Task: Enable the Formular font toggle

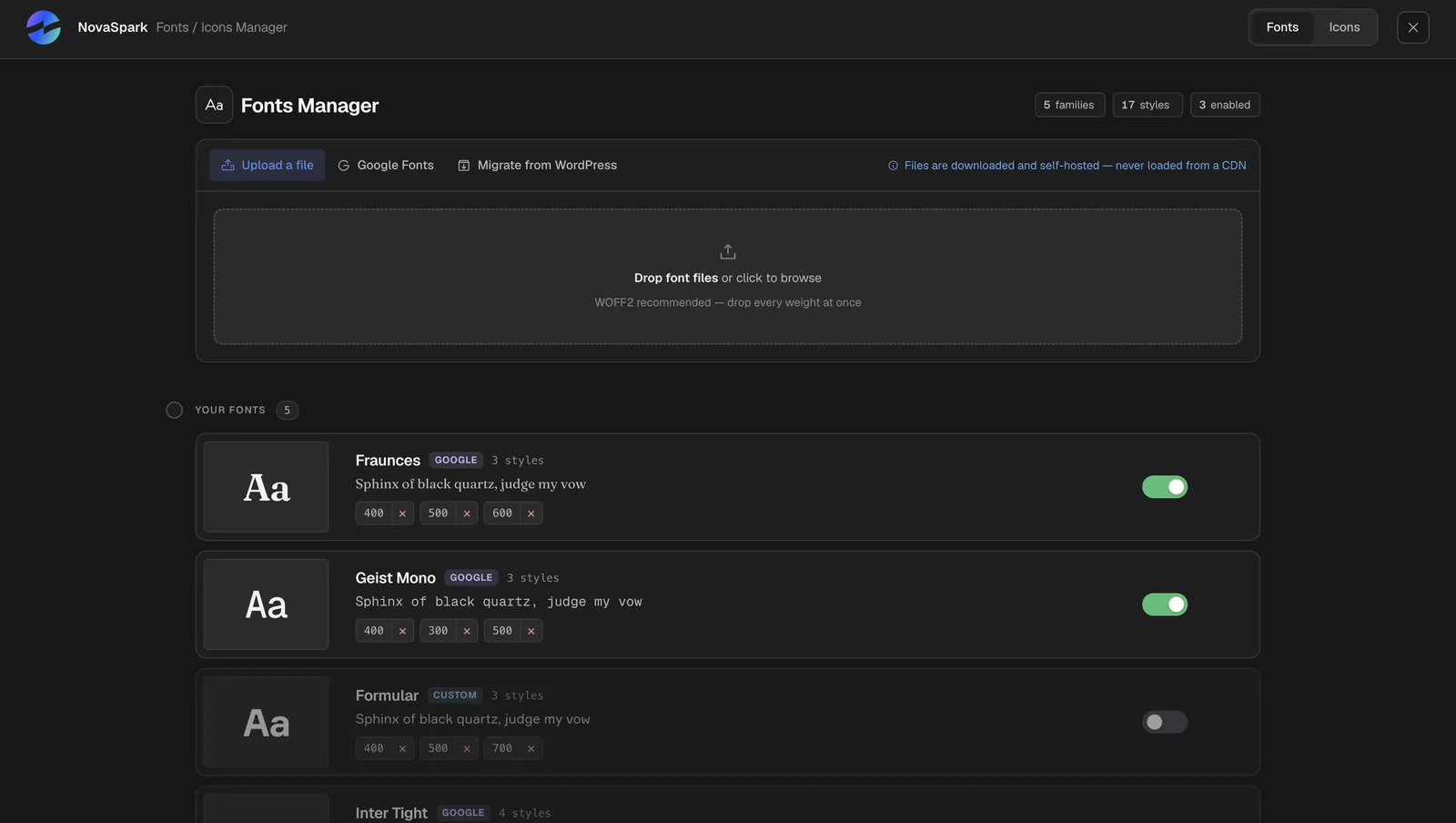Action: 1165,722
